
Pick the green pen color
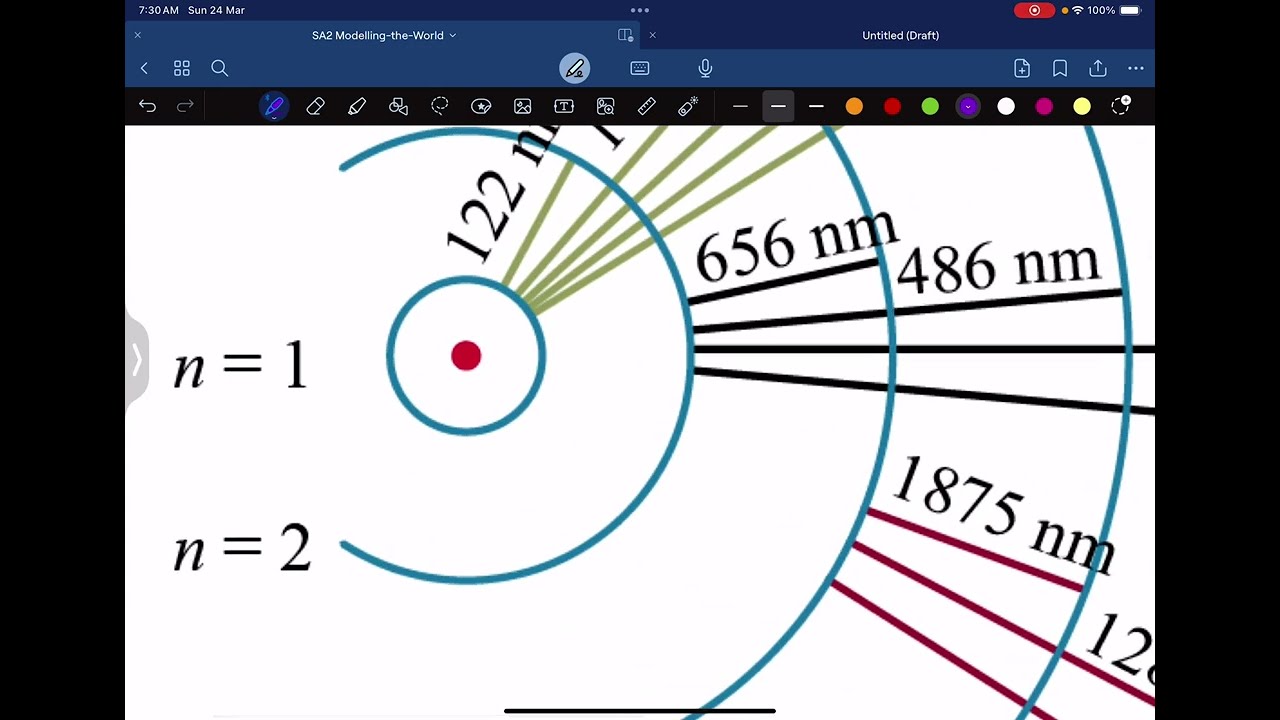[930, 106]
